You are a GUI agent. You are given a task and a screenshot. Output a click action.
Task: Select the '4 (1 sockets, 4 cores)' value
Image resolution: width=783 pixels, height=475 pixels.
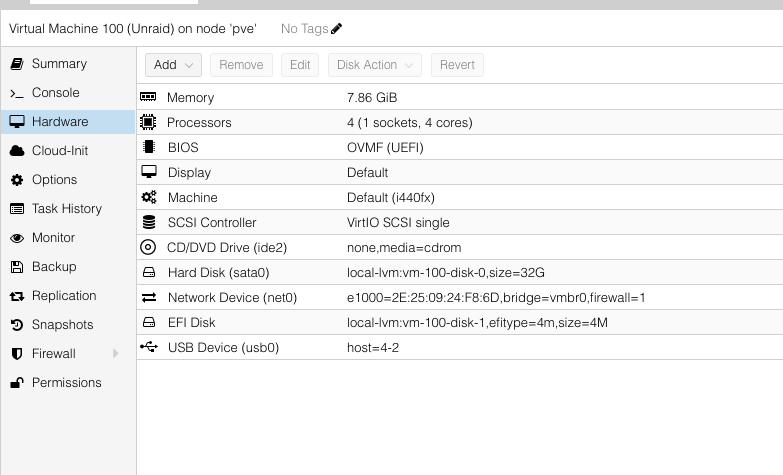click(409, 122)
